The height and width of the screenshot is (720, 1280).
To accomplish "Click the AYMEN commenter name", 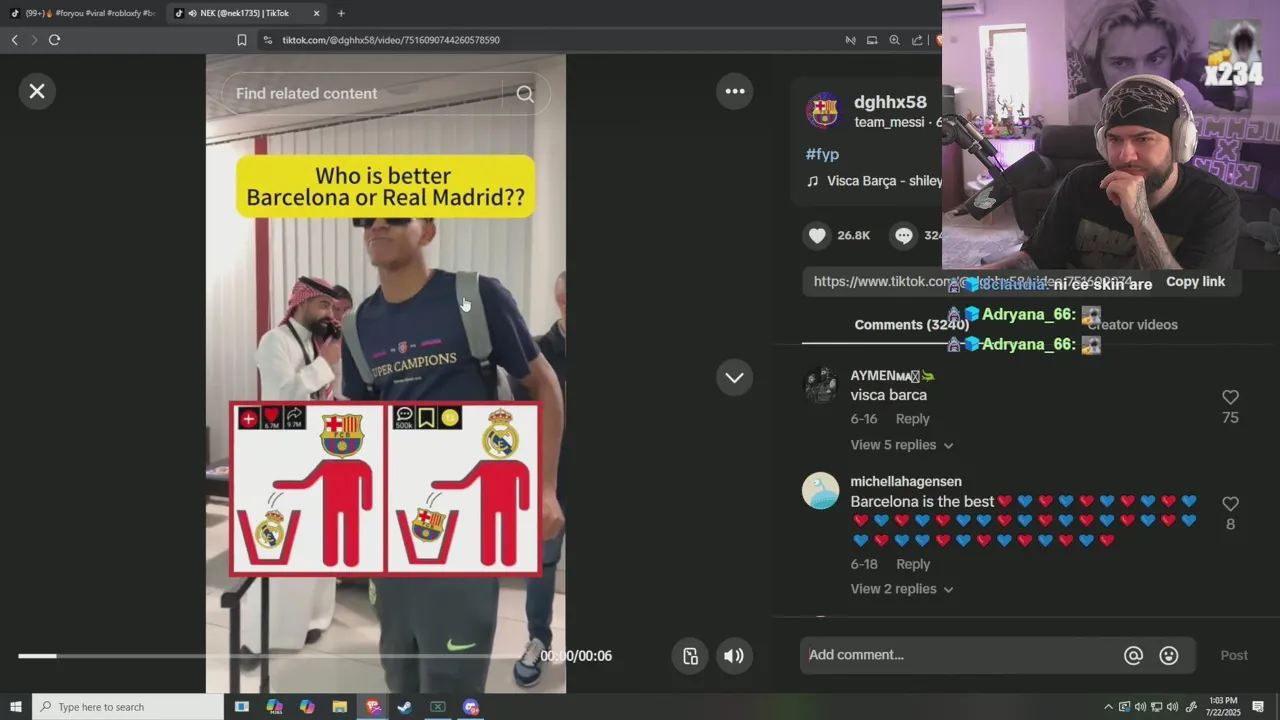I will click(x=892, y=376).
